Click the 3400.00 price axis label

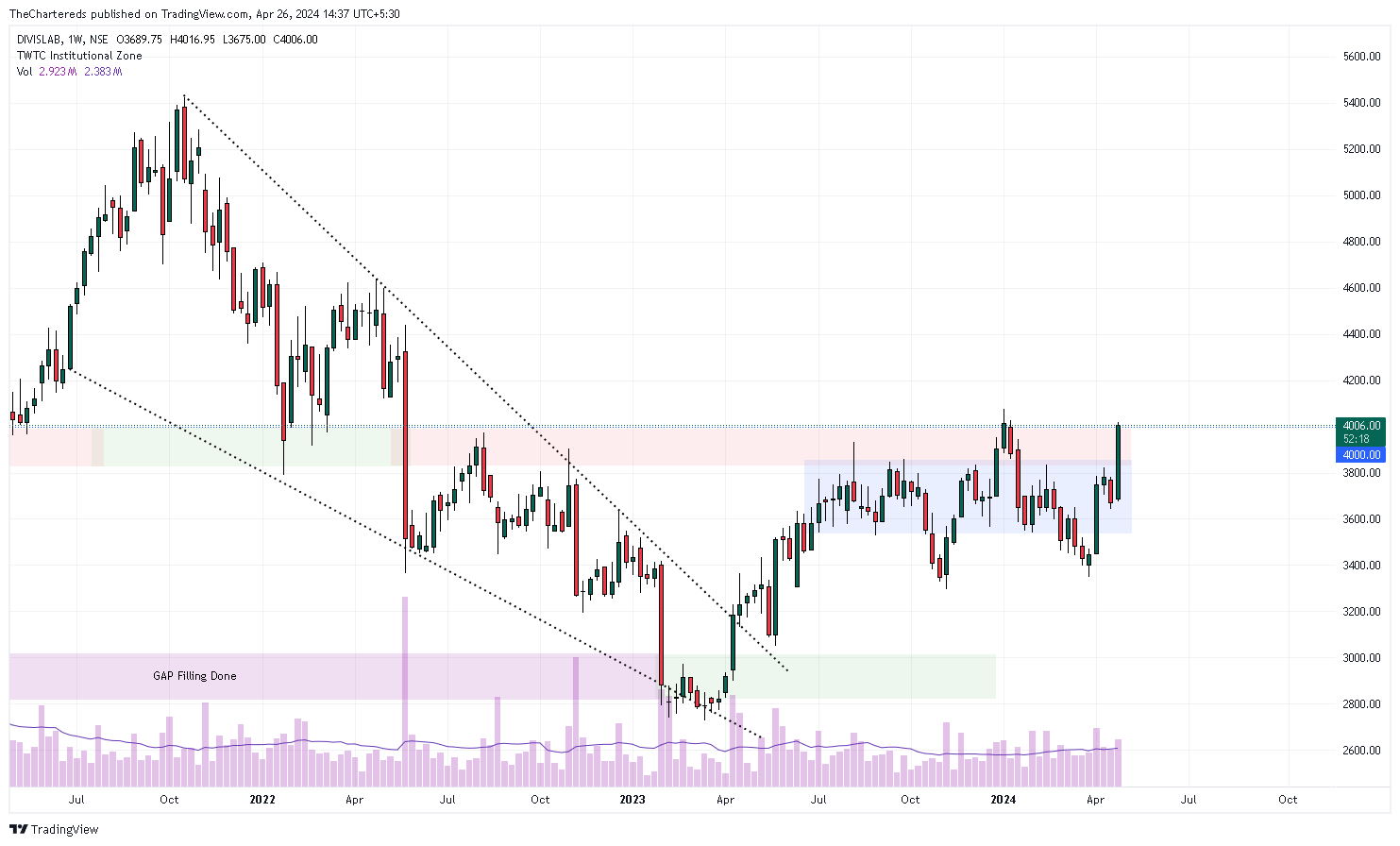click(1361, 566)
